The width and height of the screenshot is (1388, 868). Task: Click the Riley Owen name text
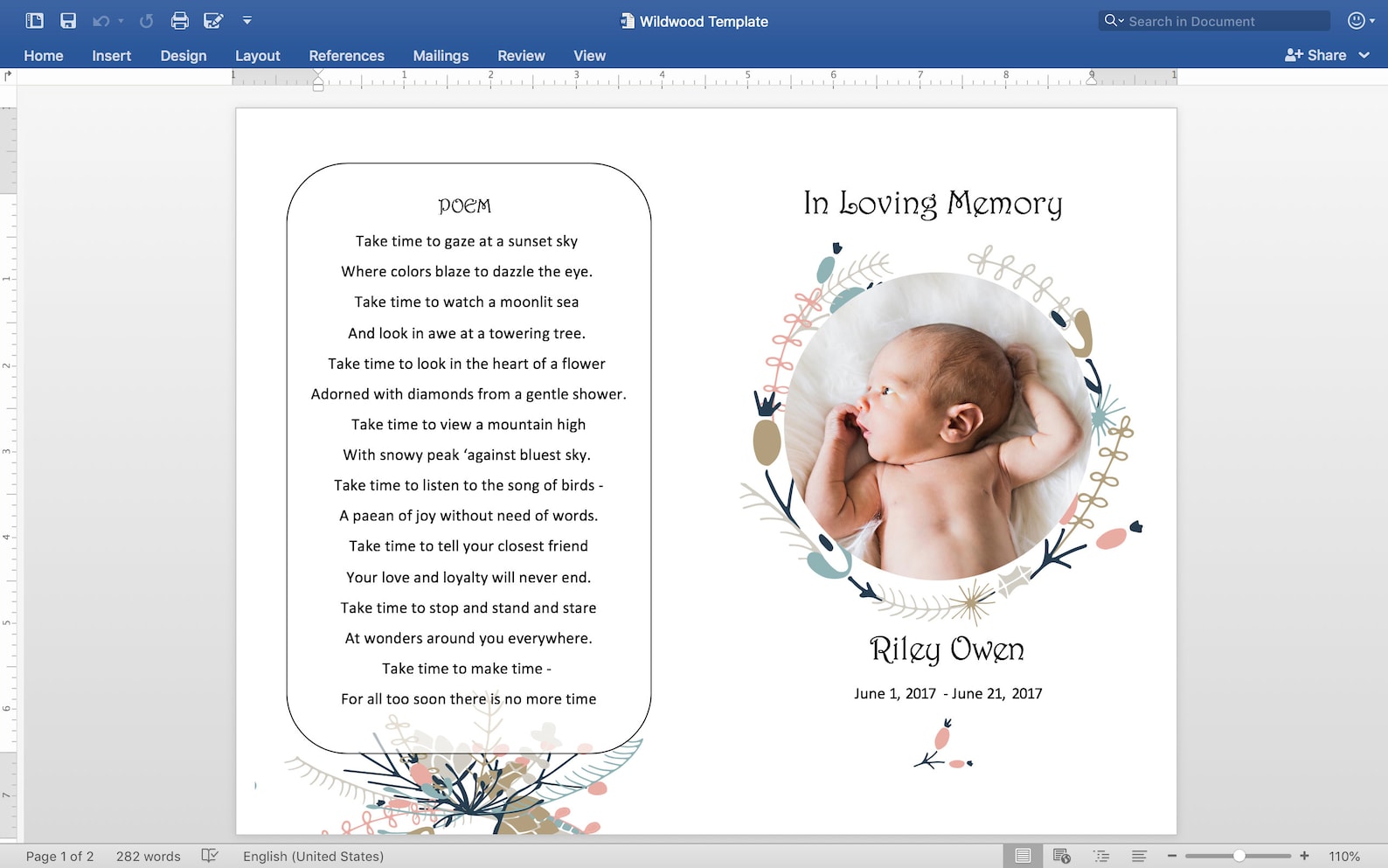(947, 649)
